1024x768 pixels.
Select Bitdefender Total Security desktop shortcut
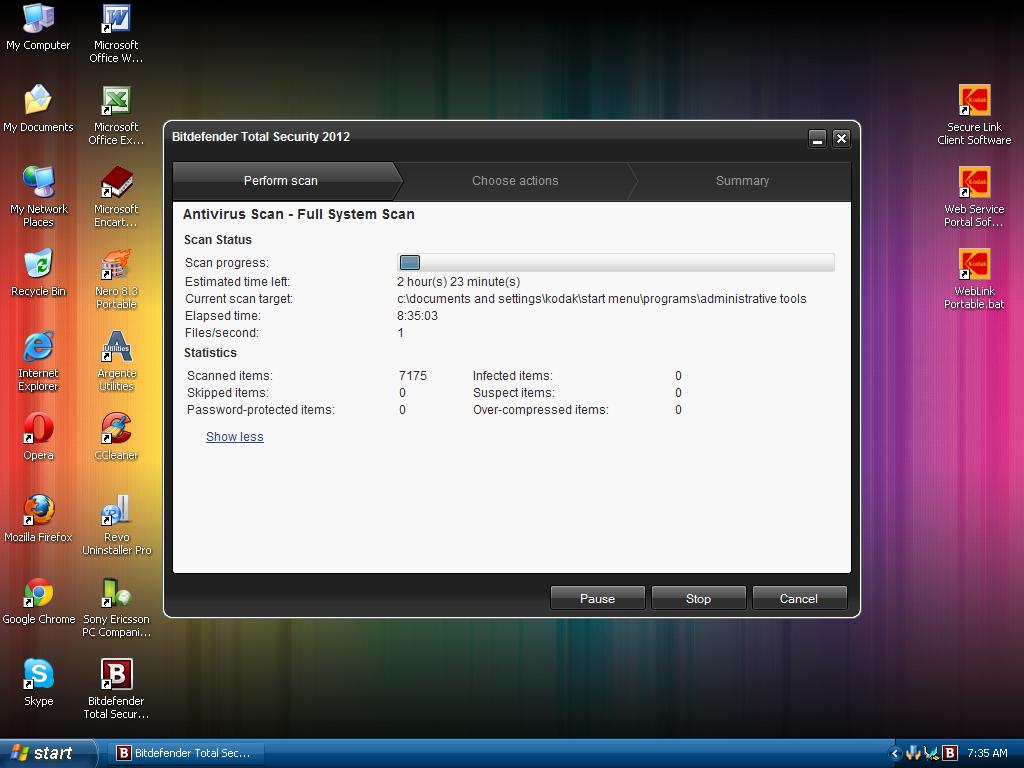click(x=116, y=690)
